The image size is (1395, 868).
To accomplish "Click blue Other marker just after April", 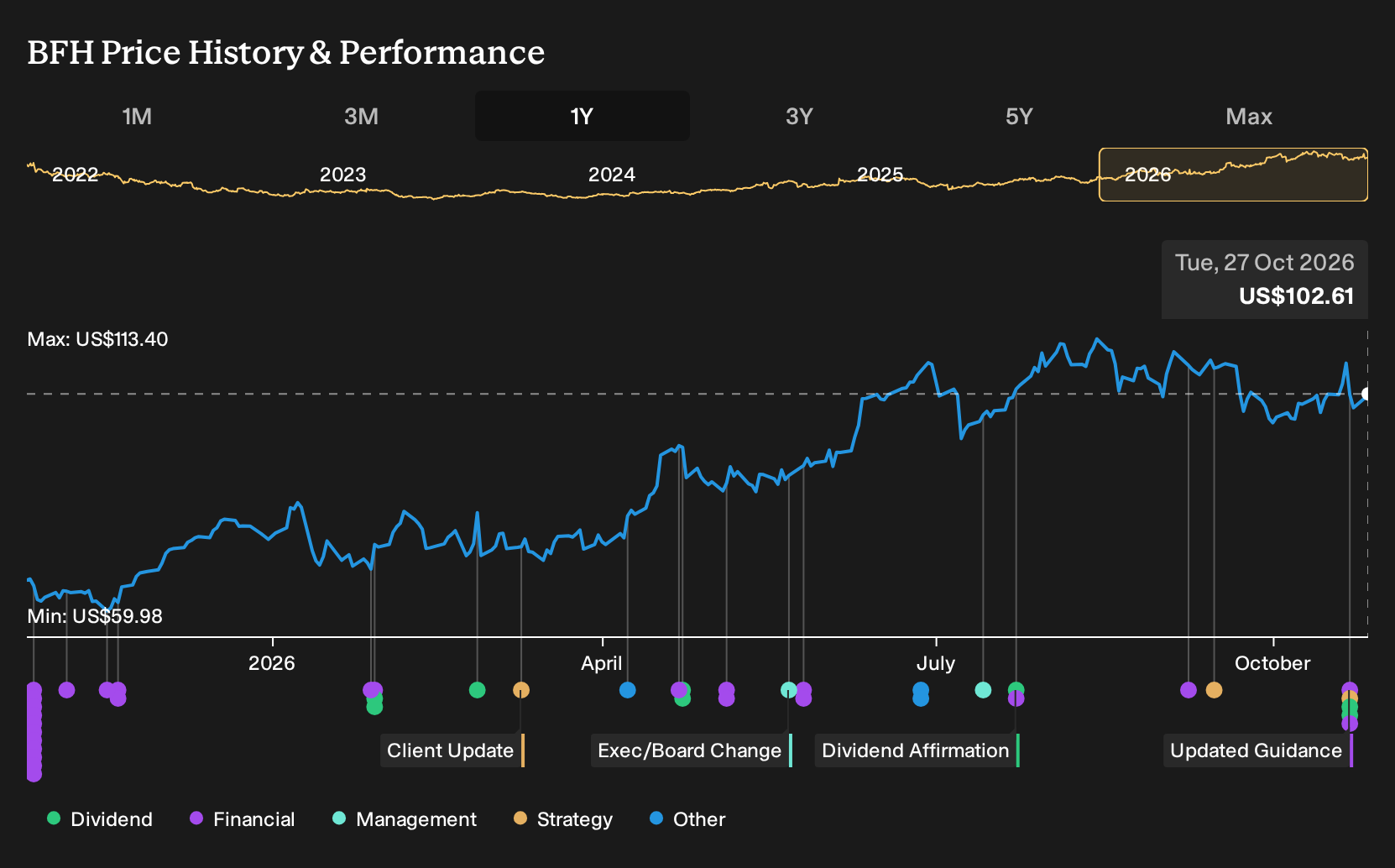I will point(627,690).
